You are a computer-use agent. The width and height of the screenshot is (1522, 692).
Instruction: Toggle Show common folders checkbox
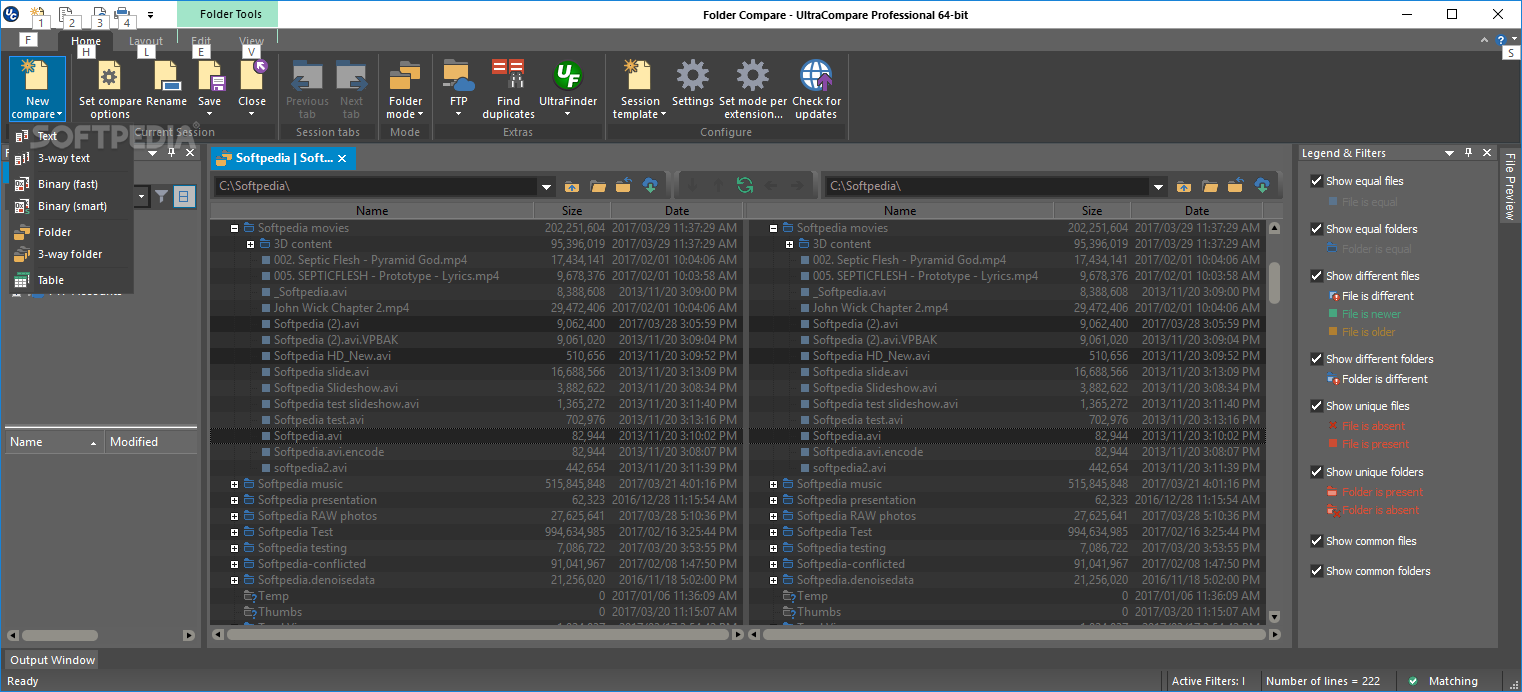click(x=1317, y=571)
